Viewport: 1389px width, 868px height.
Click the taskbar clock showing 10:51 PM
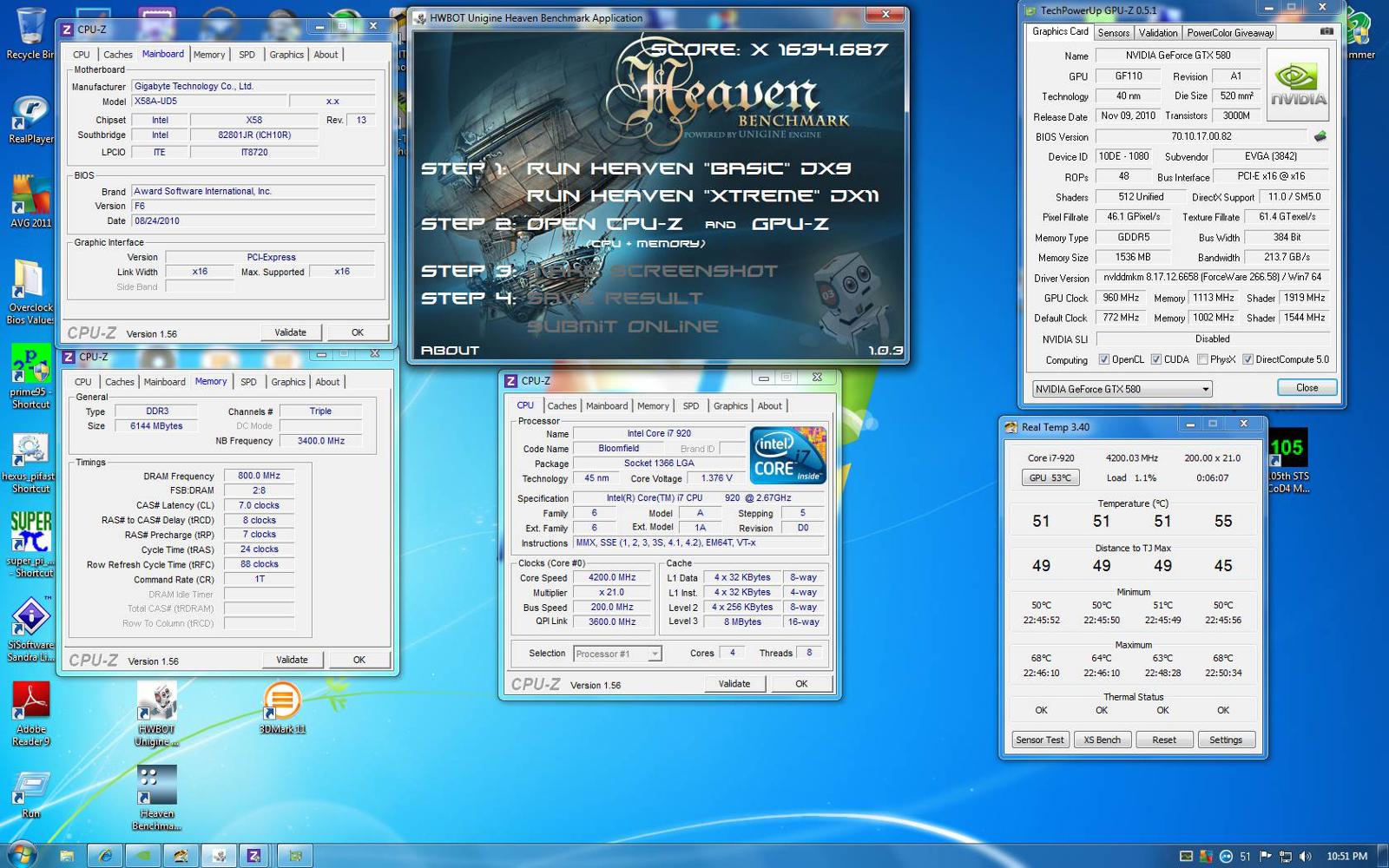coord(1346,857)
